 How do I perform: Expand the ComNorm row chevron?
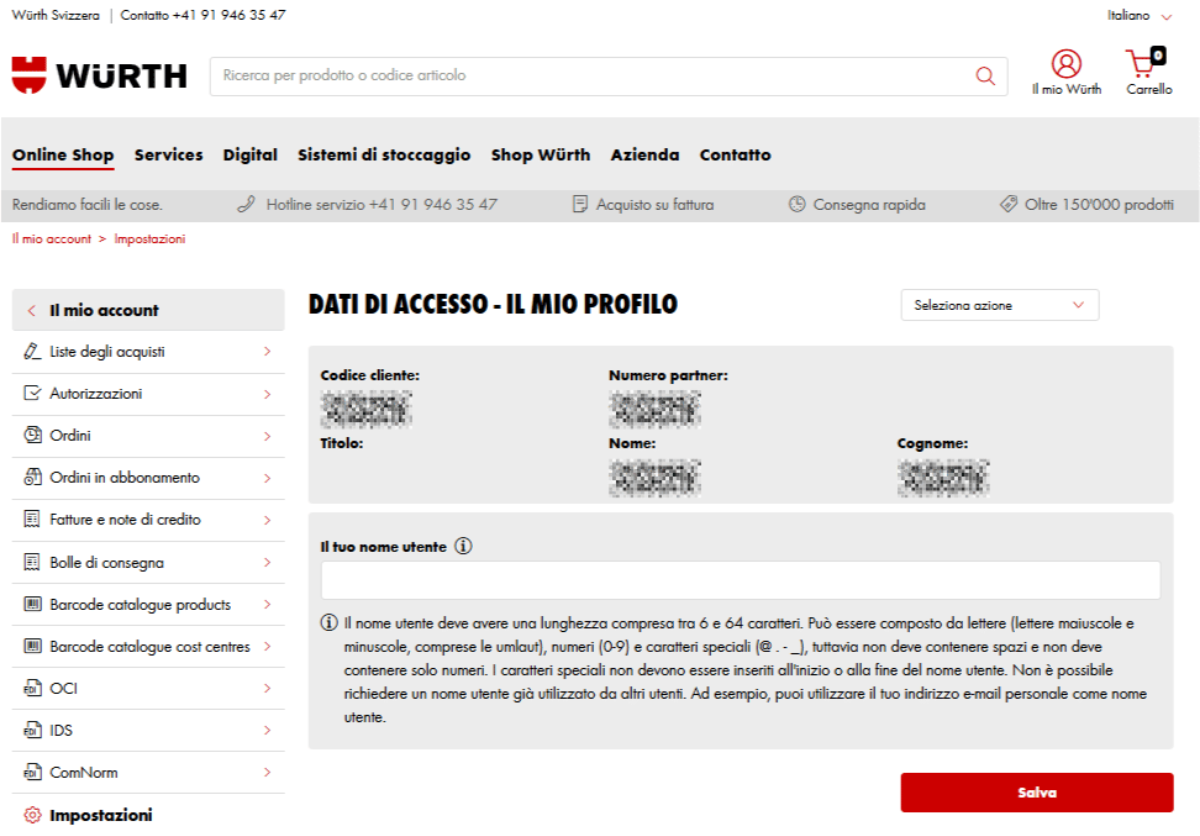[267, 773]
